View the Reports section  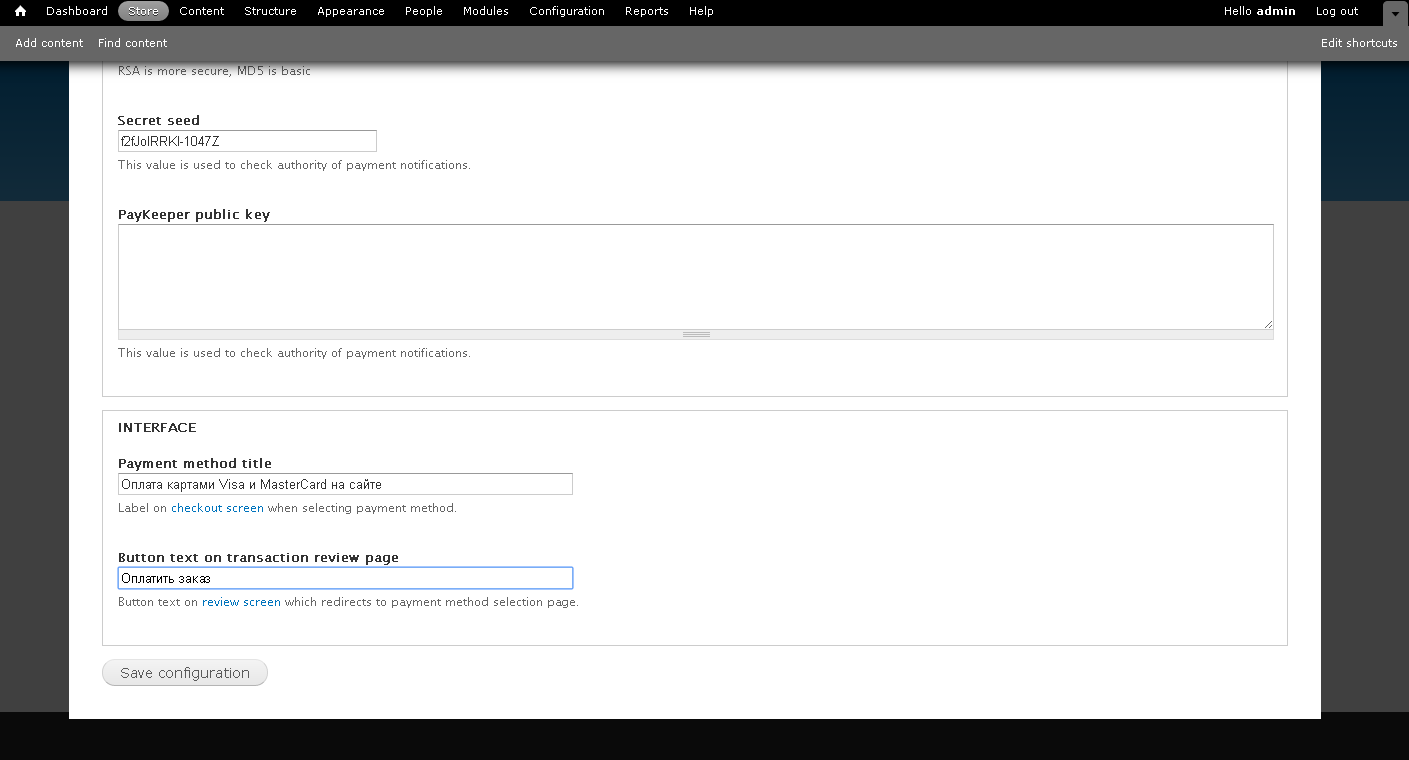[646, 11]
